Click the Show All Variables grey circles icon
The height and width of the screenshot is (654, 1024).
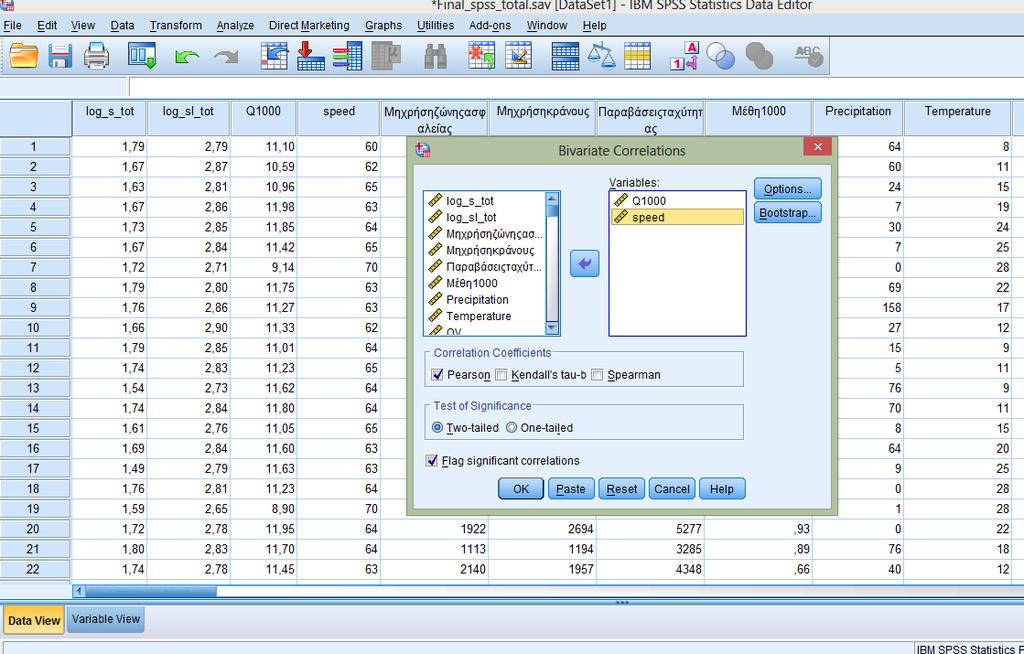759,56
